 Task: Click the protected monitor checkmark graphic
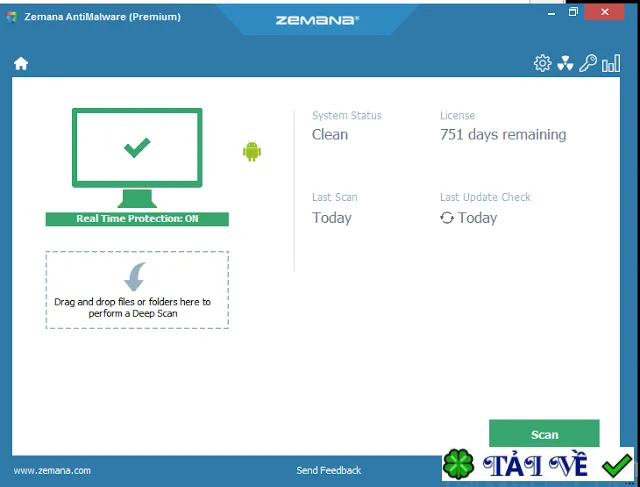(x=137, y=158)
